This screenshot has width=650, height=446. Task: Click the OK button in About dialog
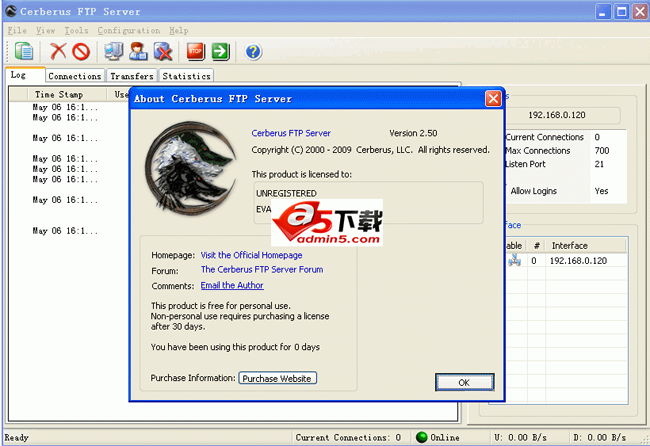(464, 382)
